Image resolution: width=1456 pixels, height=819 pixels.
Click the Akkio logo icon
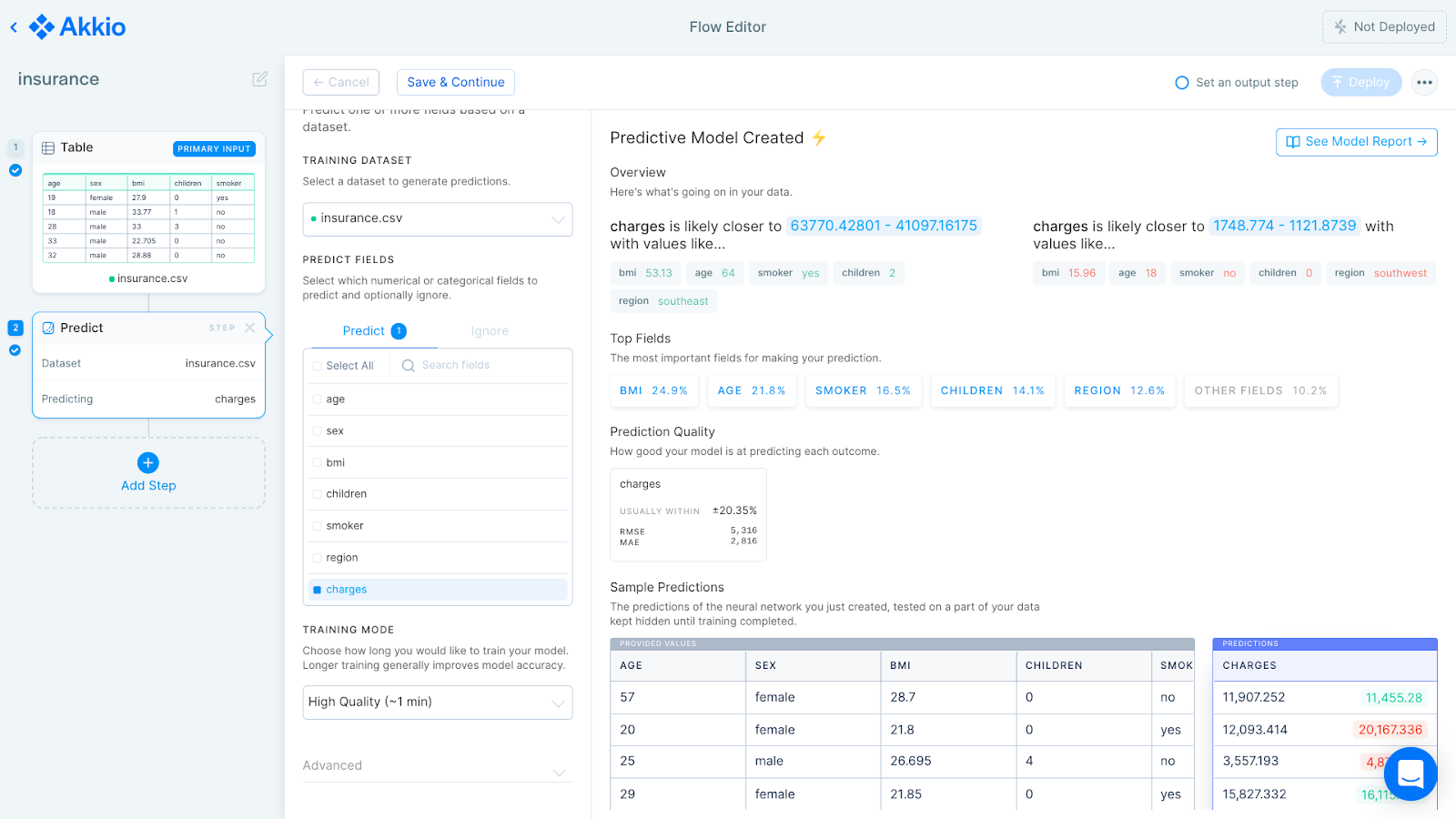pyautogui.click(x=43, y=26)
